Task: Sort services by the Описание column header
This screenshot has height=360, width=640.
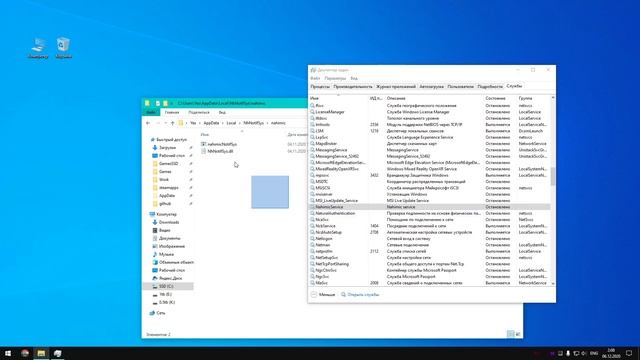Action: point(433,98)
